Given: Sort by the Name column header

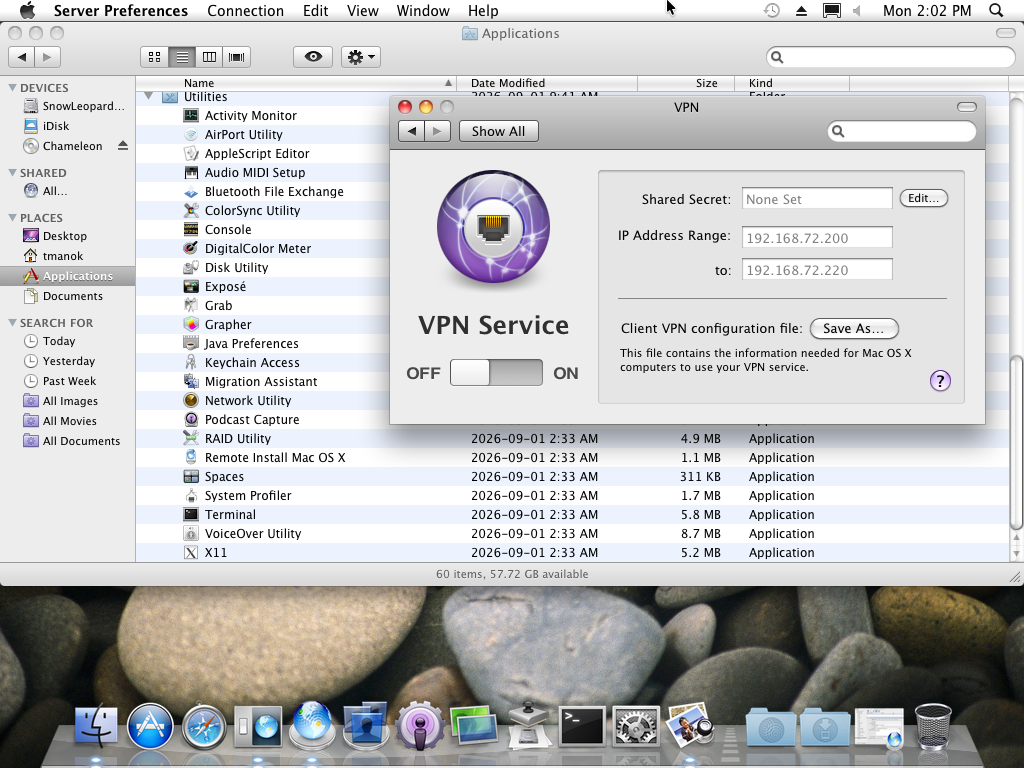Looking at the screenshot, I should point(296,83).
